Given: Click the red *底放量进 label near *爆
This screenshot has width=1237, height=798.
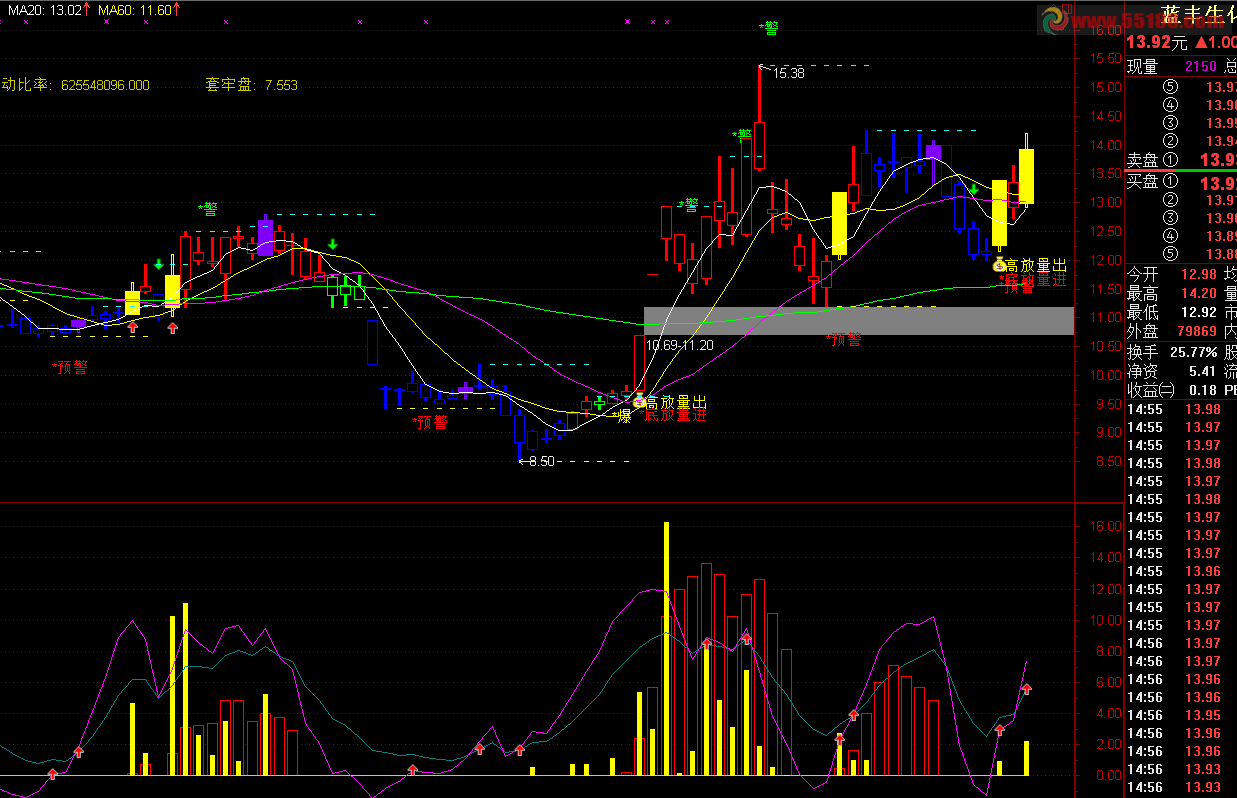Looking at the screenshot, I should click(x=672, y=415).
